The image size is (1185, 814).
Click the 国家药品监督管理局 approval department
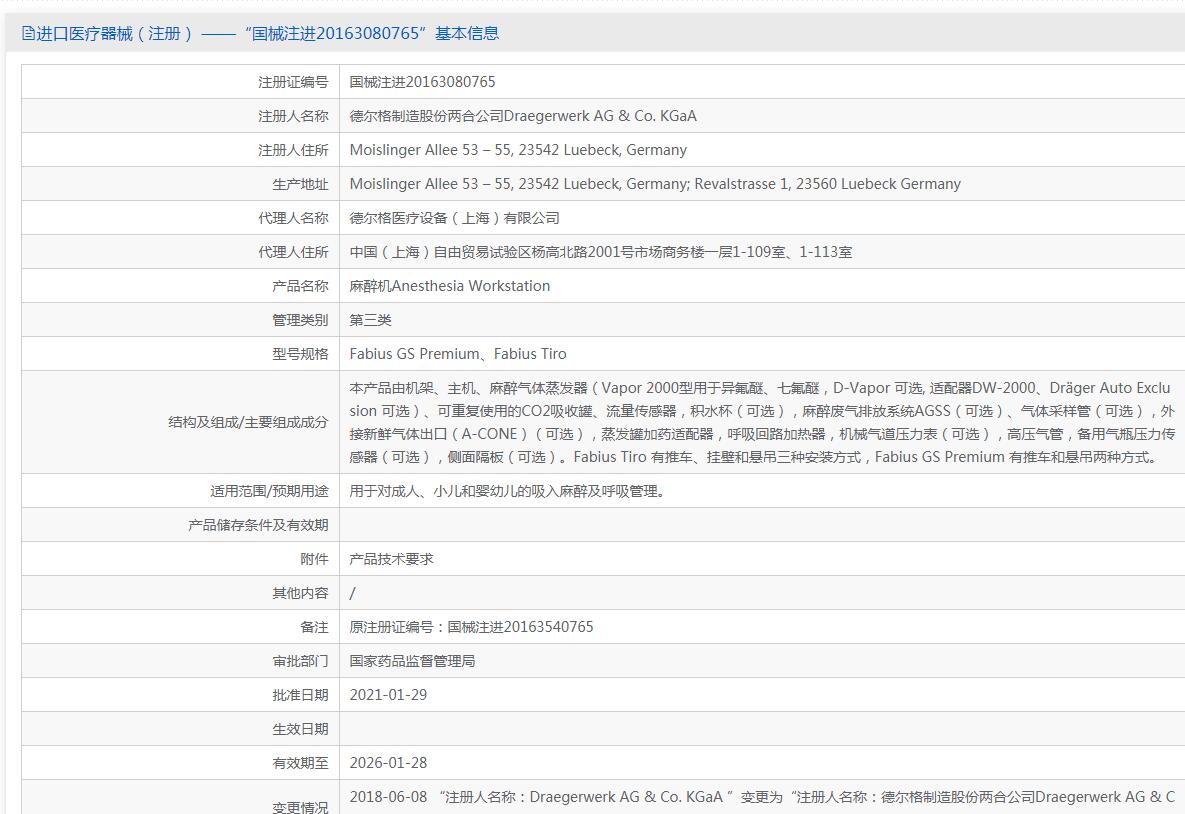pyautogui.click(x=412, y=661)
